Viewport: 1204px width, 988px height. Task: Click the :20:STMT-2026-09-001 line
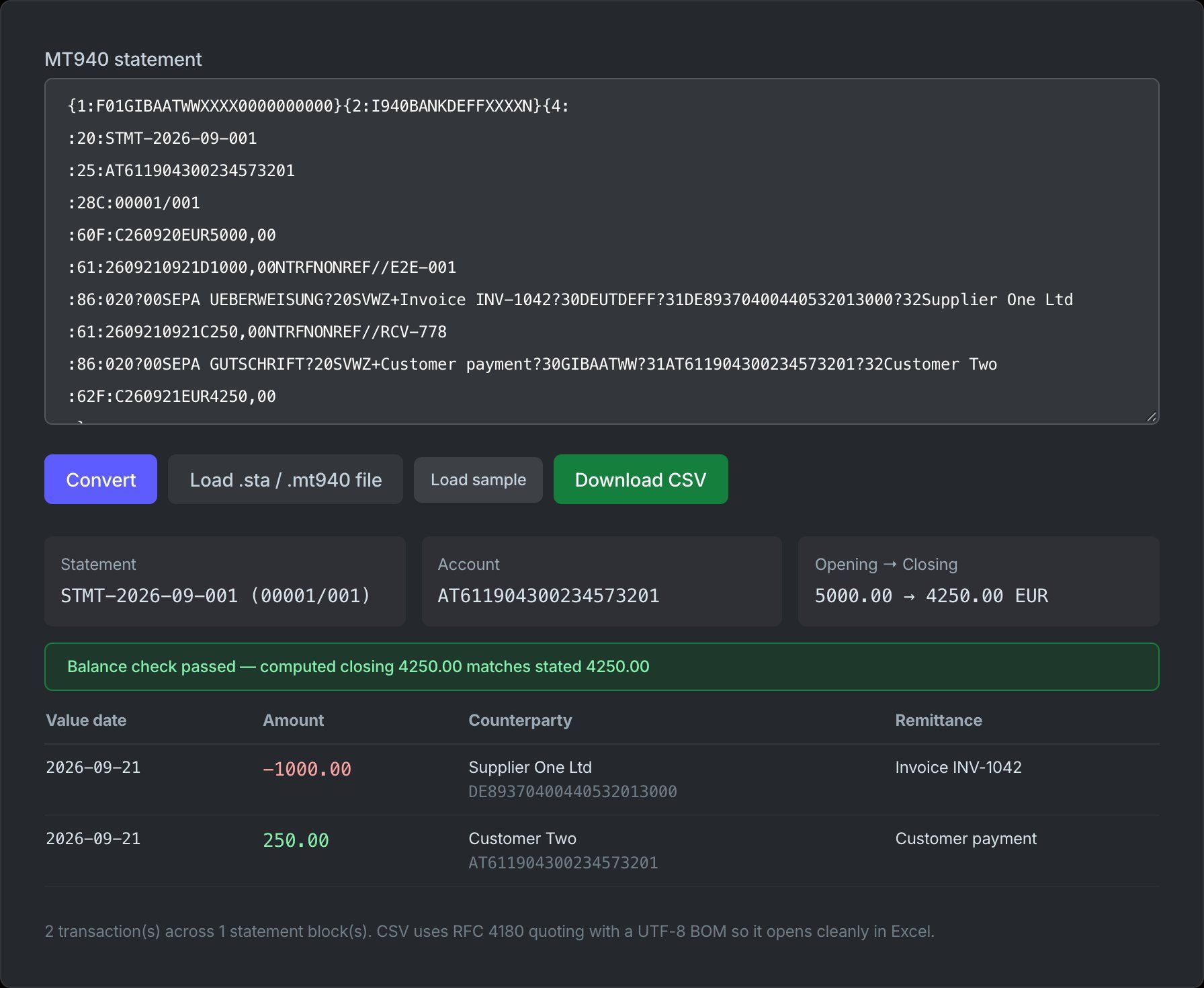[x=163, y=138]
